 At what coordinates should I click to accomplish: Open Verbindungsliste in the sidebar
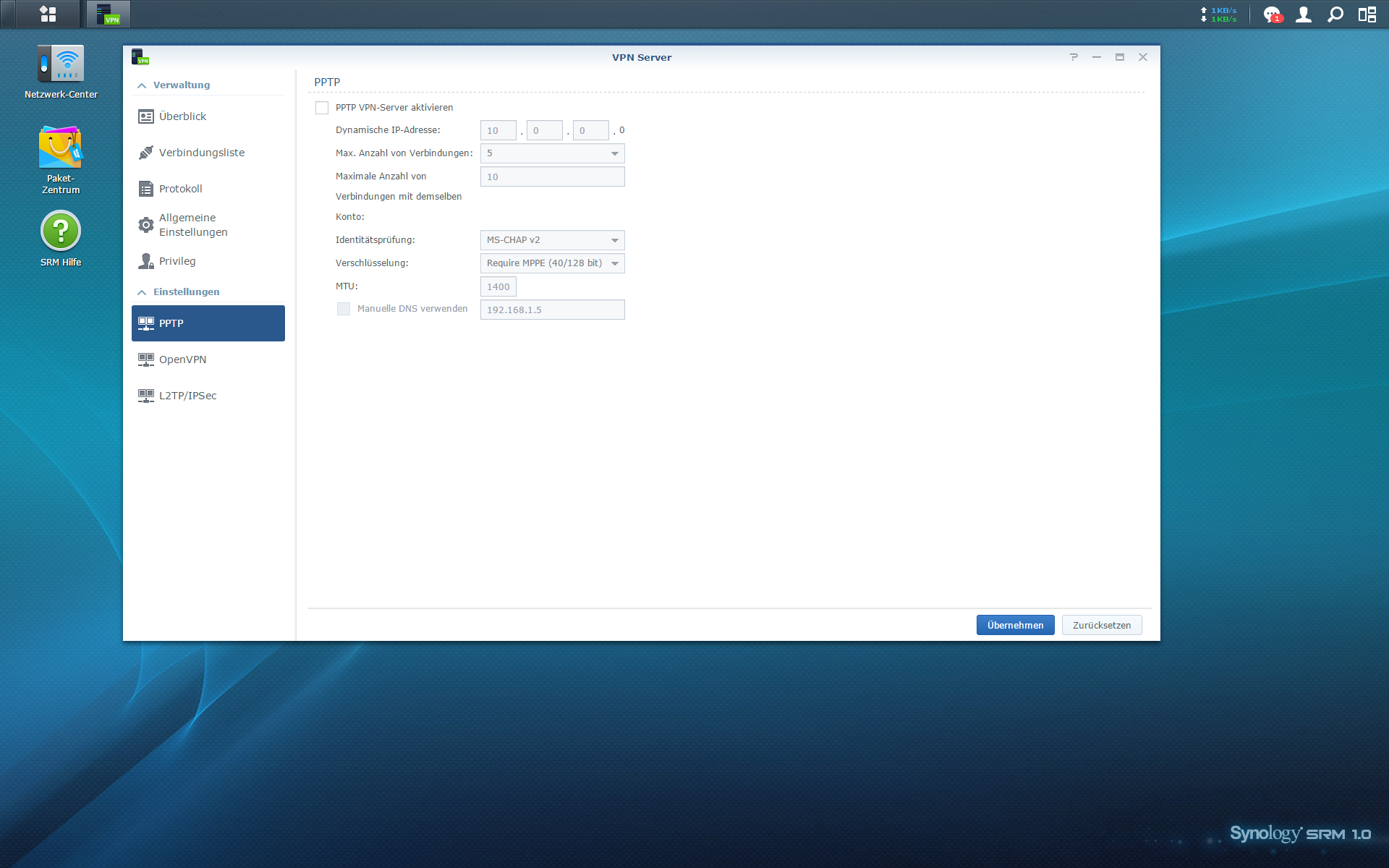point(201,153)
